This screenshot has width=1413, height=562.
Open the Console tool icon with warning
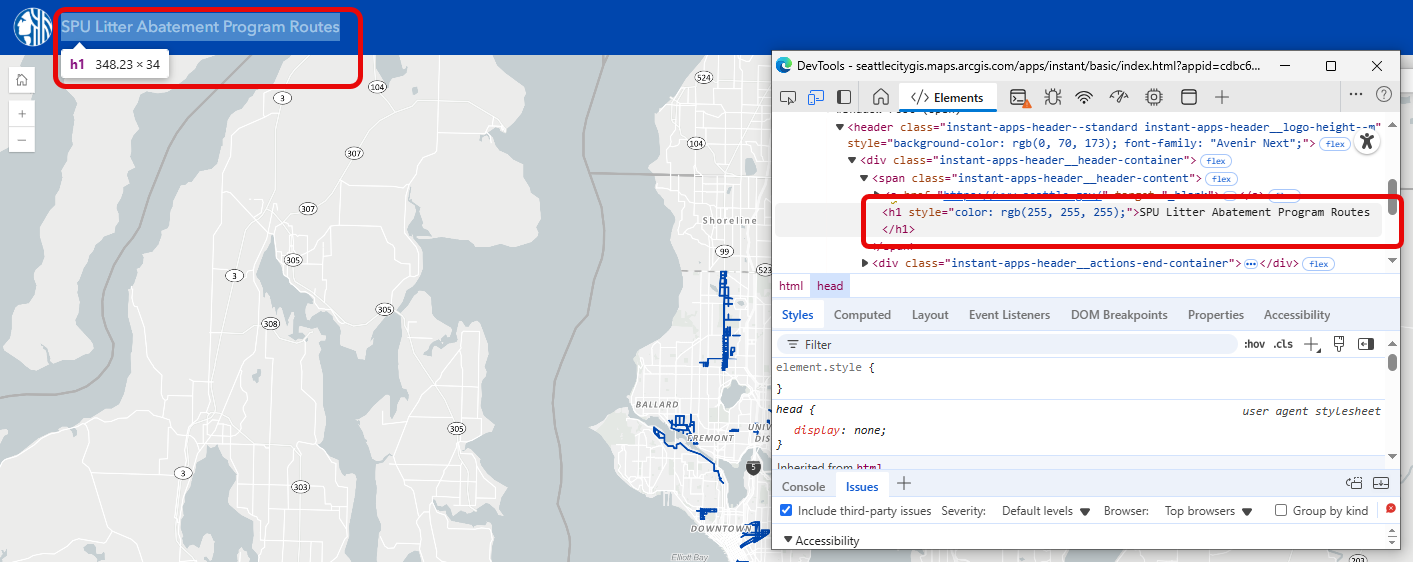pyautogui.click(x=1019, y=97)
